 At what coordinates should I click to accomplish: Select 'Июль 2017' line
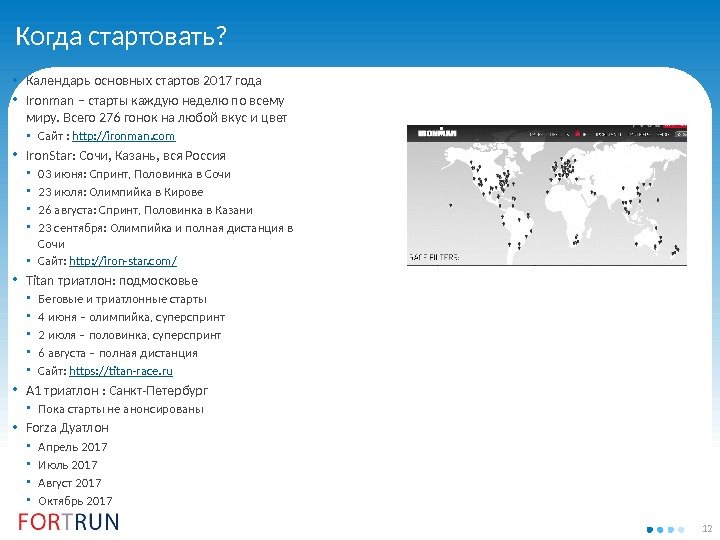click(68, 465)
